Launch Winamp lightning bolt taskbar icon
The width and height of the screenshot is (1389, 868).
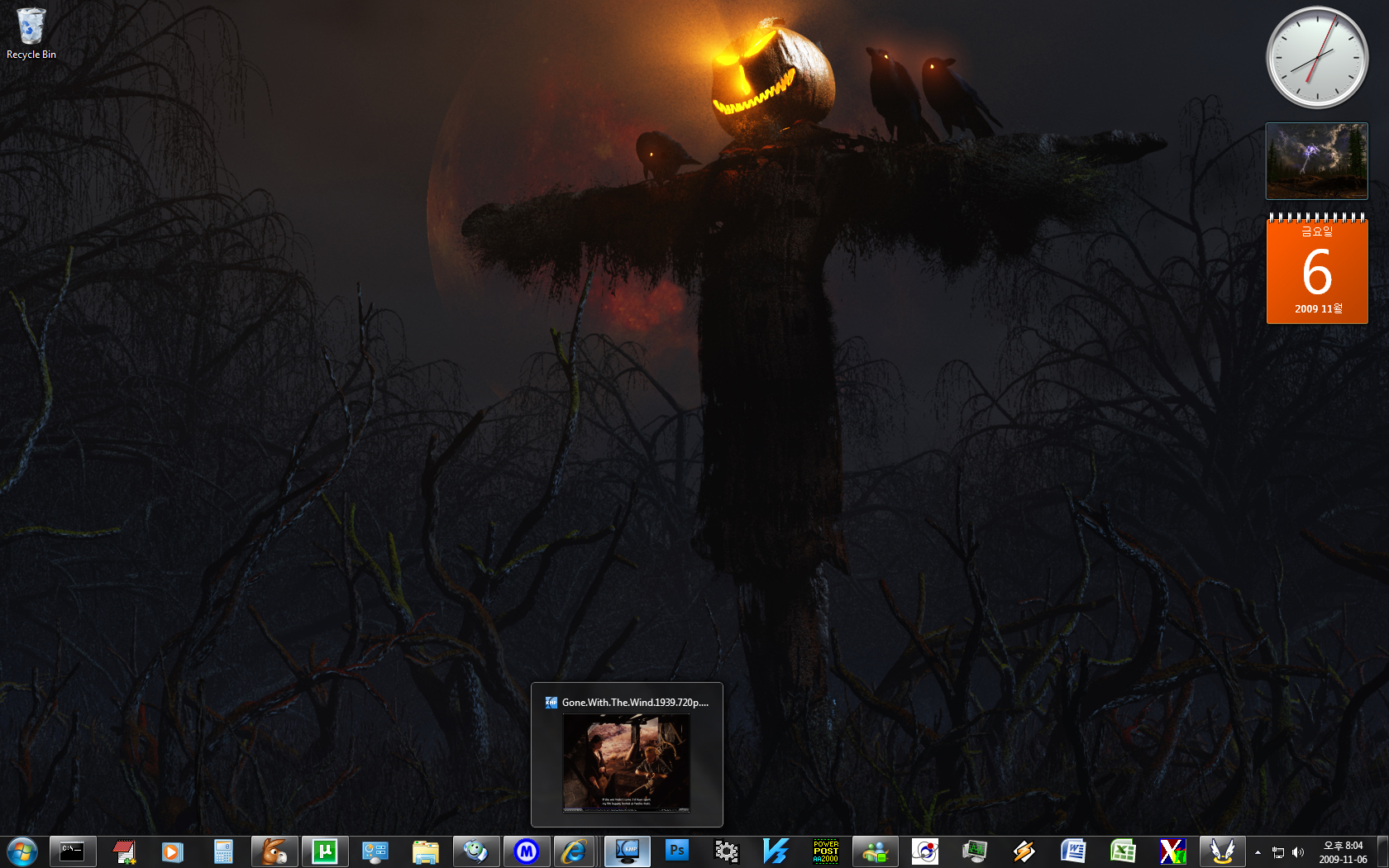coord(1024,851)
